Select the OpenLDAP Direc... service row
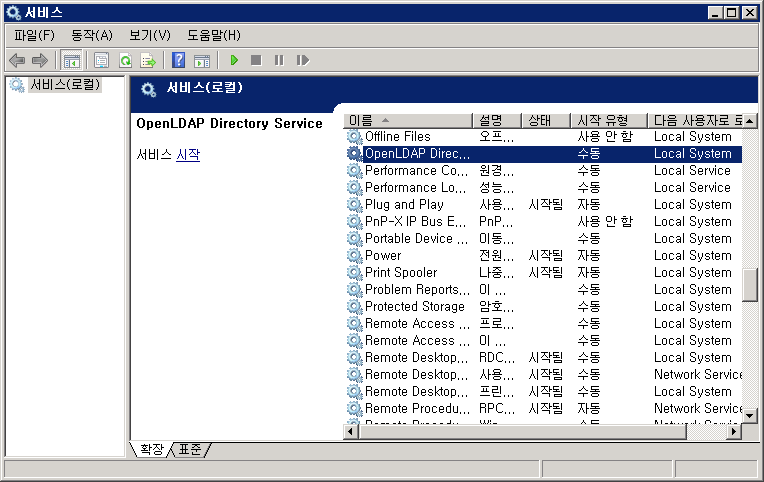Screen dimensions: 764x482 543,154
